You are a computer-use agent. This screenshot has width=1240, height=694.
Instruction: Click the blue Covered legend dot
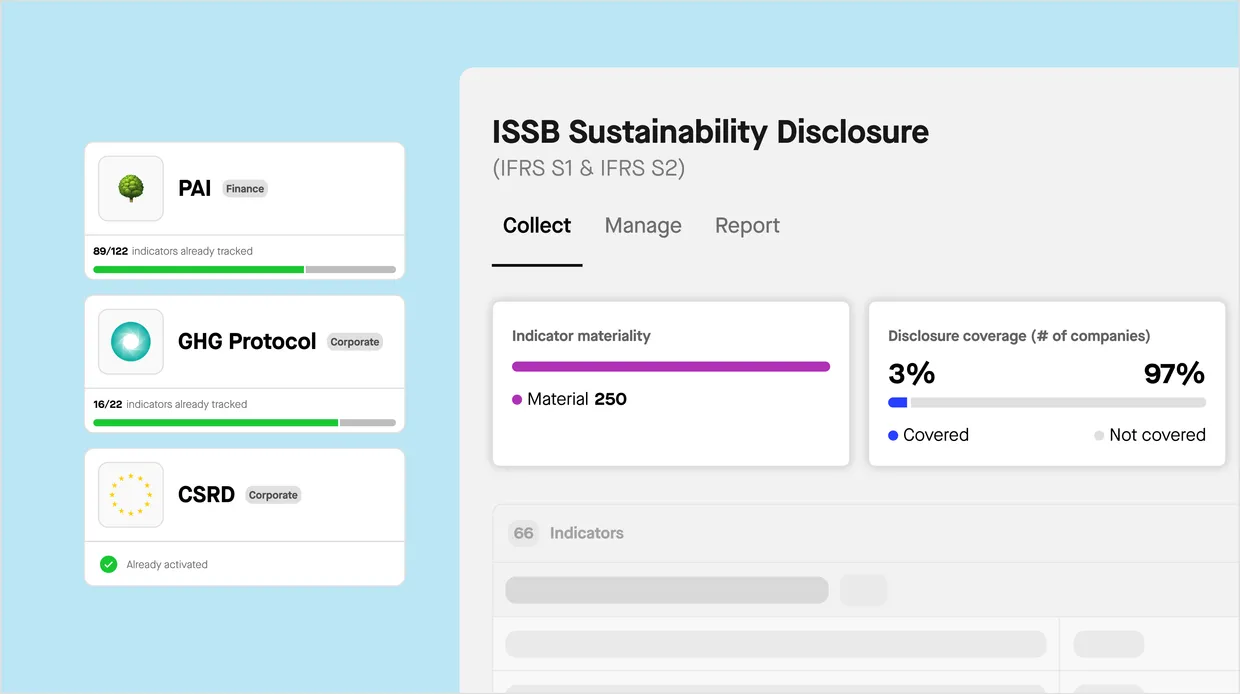[x=893, y=435]
